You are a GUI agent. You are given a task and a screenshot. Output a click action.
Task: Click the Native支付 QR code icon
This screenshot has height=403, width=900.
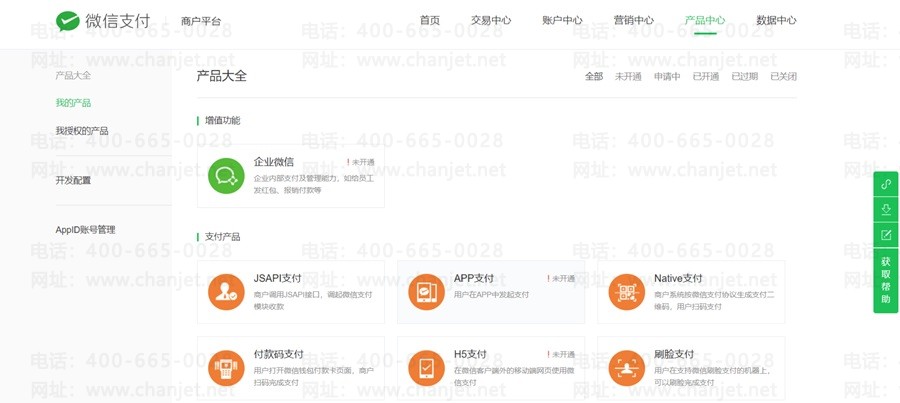627,292
